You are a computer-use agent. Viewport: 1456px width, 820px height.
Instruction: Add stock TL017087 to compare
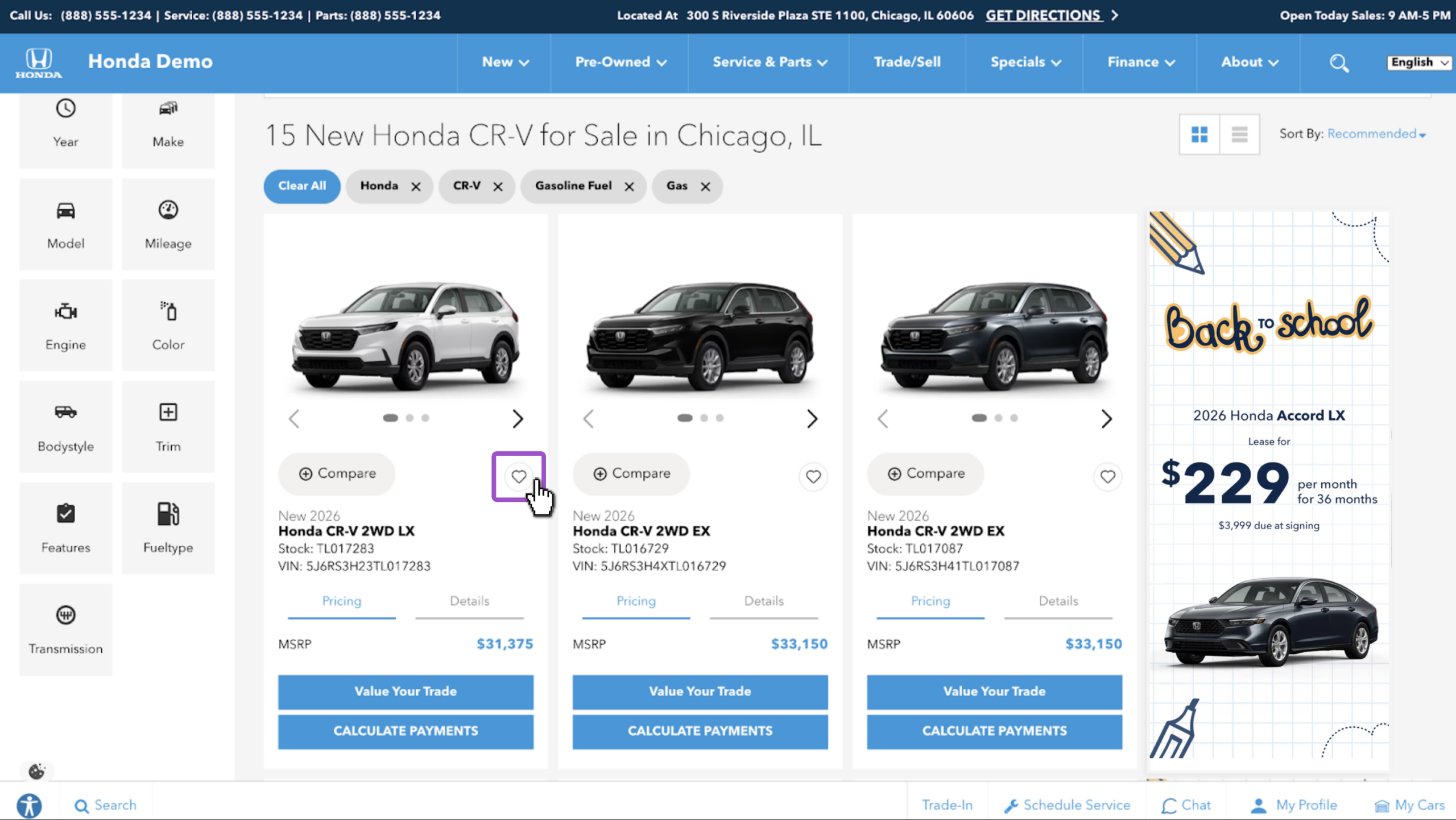[x=925, y=473]
